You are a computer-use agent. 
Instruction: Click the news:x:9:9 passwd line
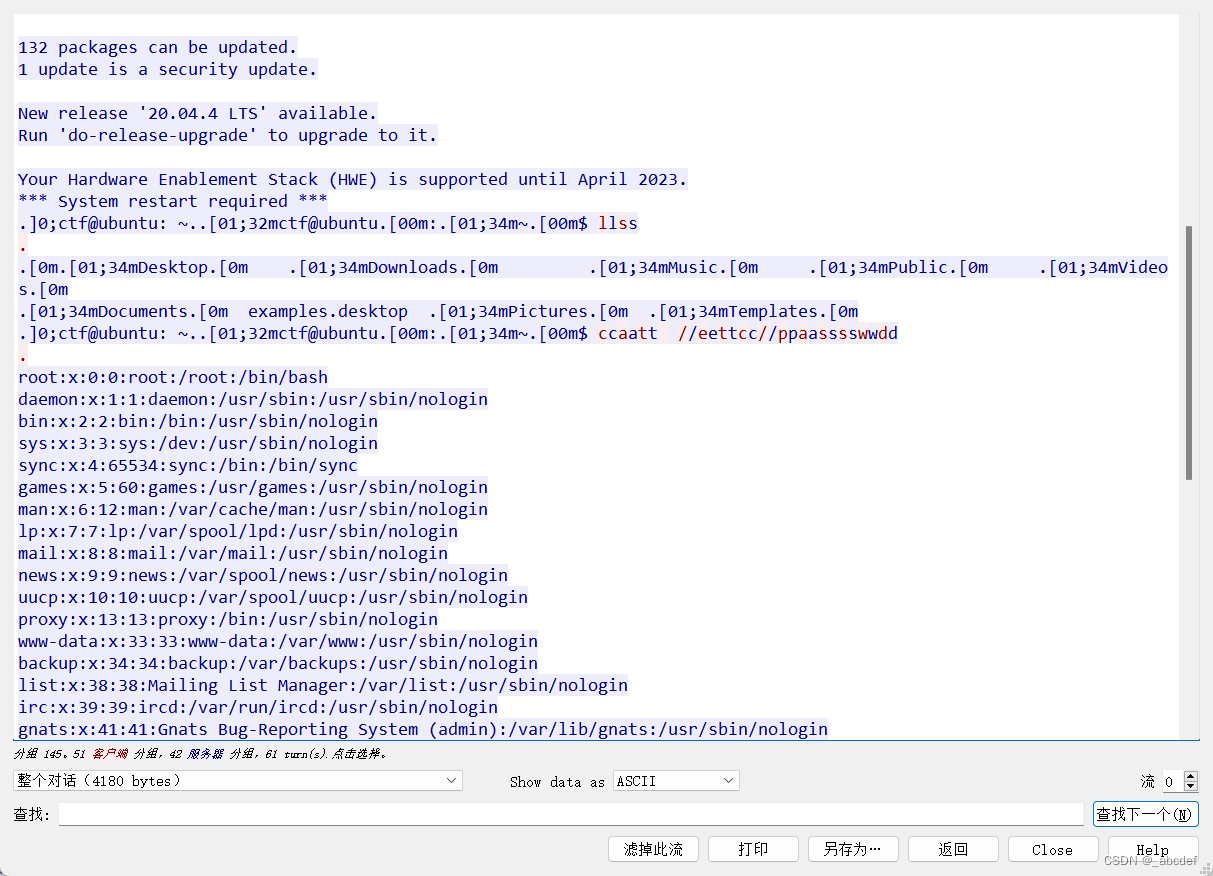coord(263,575)
